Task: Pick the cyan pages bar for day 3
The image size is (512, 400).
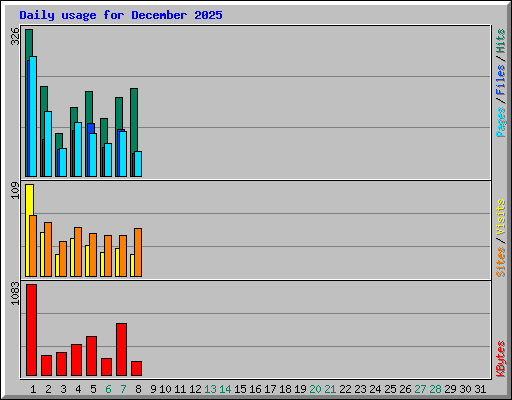Action: pyautogui.click(x=63, y=162)
